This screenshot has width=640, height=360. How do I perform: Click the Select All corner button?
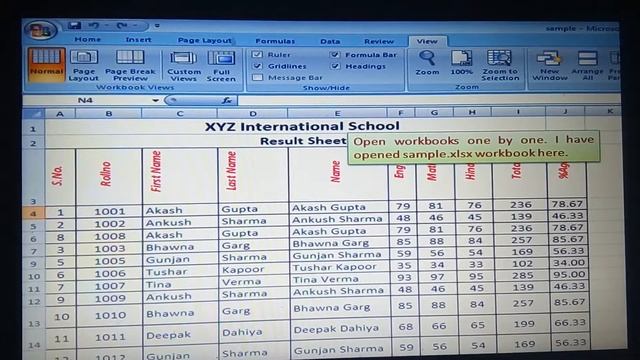click(33, 113)
